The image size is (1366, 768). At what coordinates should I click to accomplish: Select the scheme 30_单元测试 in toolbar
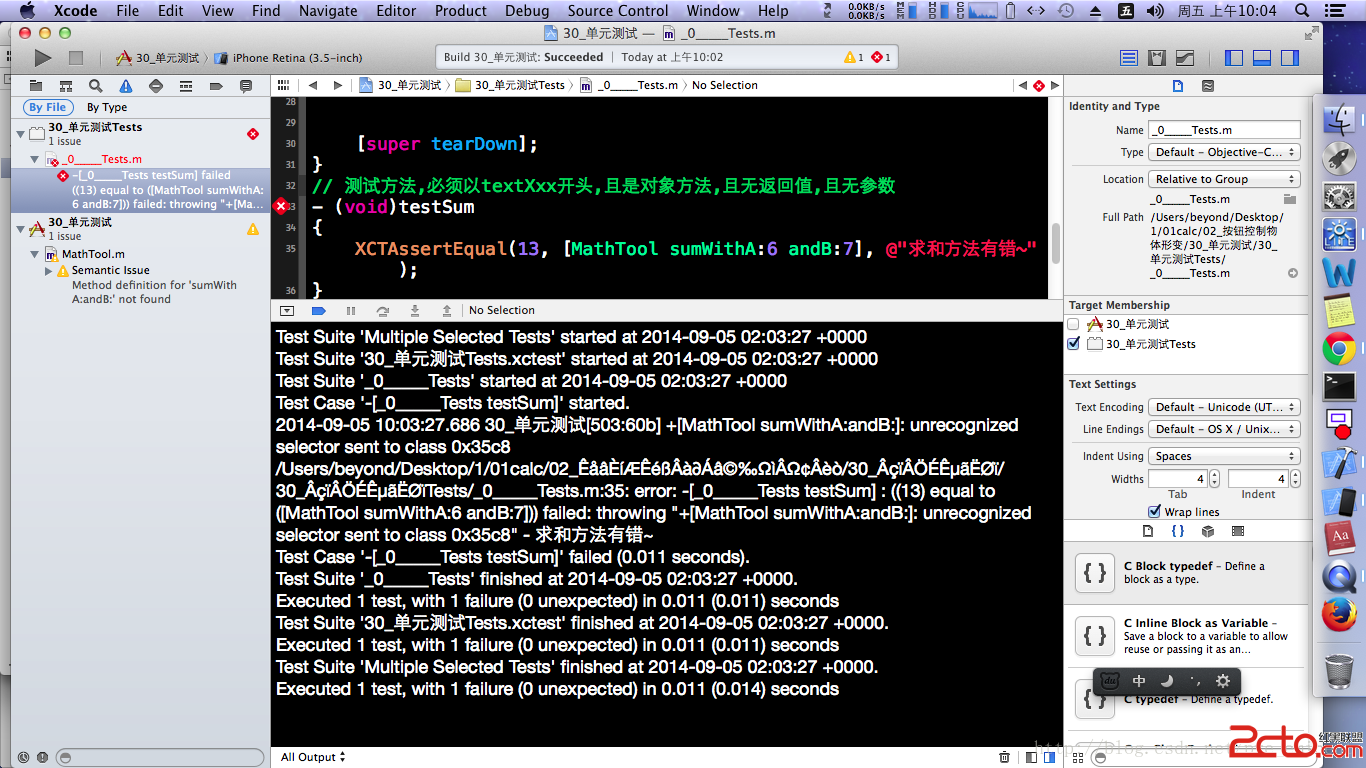(x=158, y=58)
